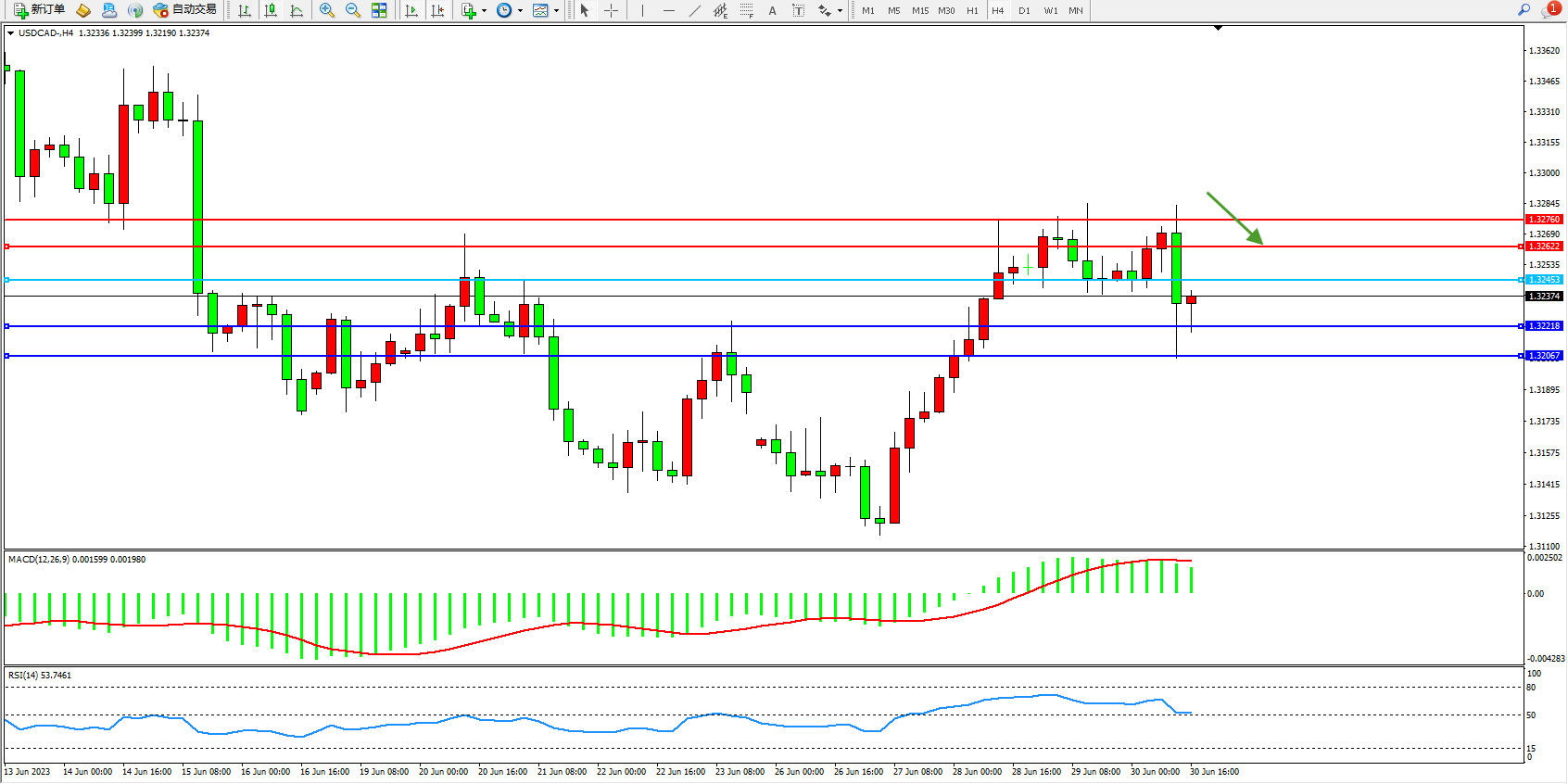Open the New Order window

[x=39, y=10]
